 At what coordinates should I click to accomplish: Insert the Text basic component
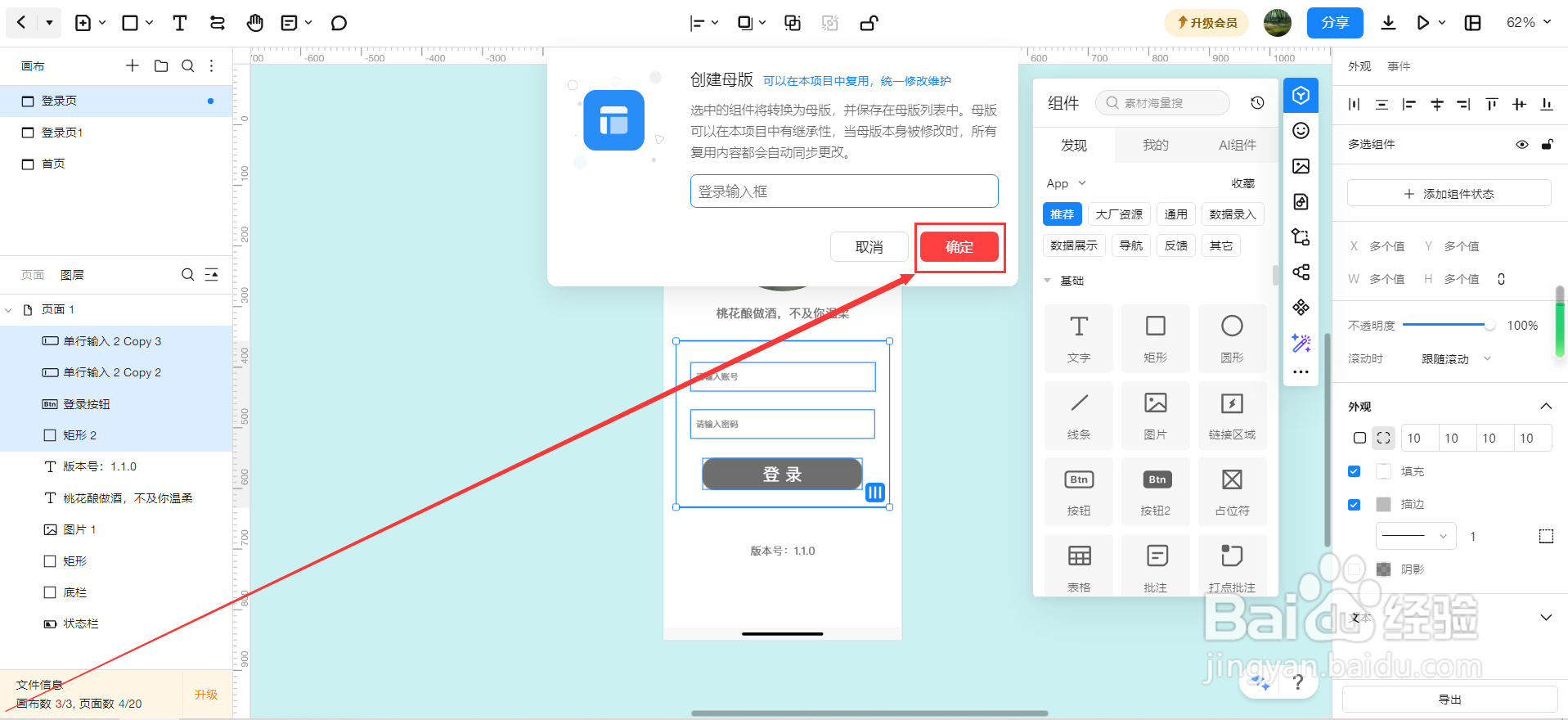(1079, 339)
